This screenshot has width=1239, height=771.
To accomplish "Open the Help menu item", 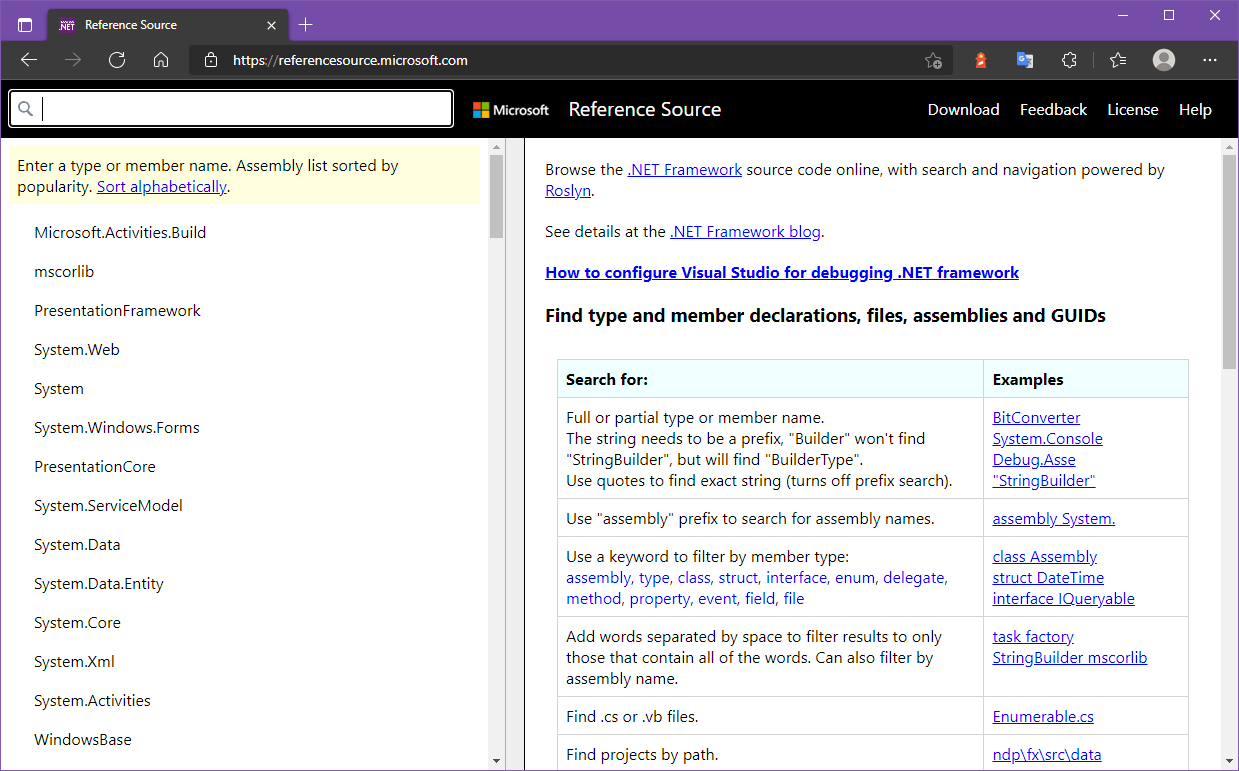I will point(1195,110).
